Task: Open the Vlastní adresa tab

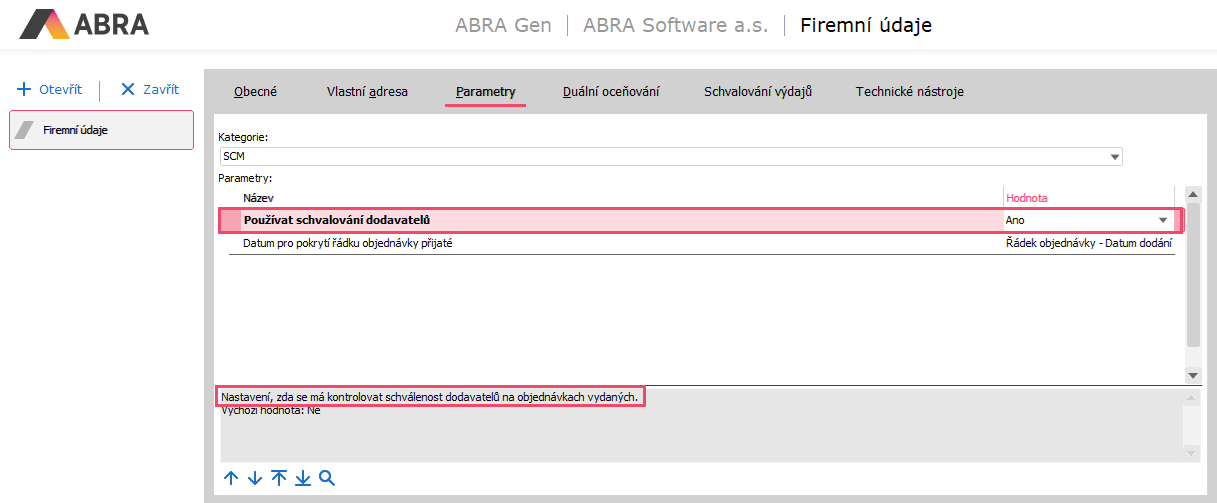Action: pos(367,92)
